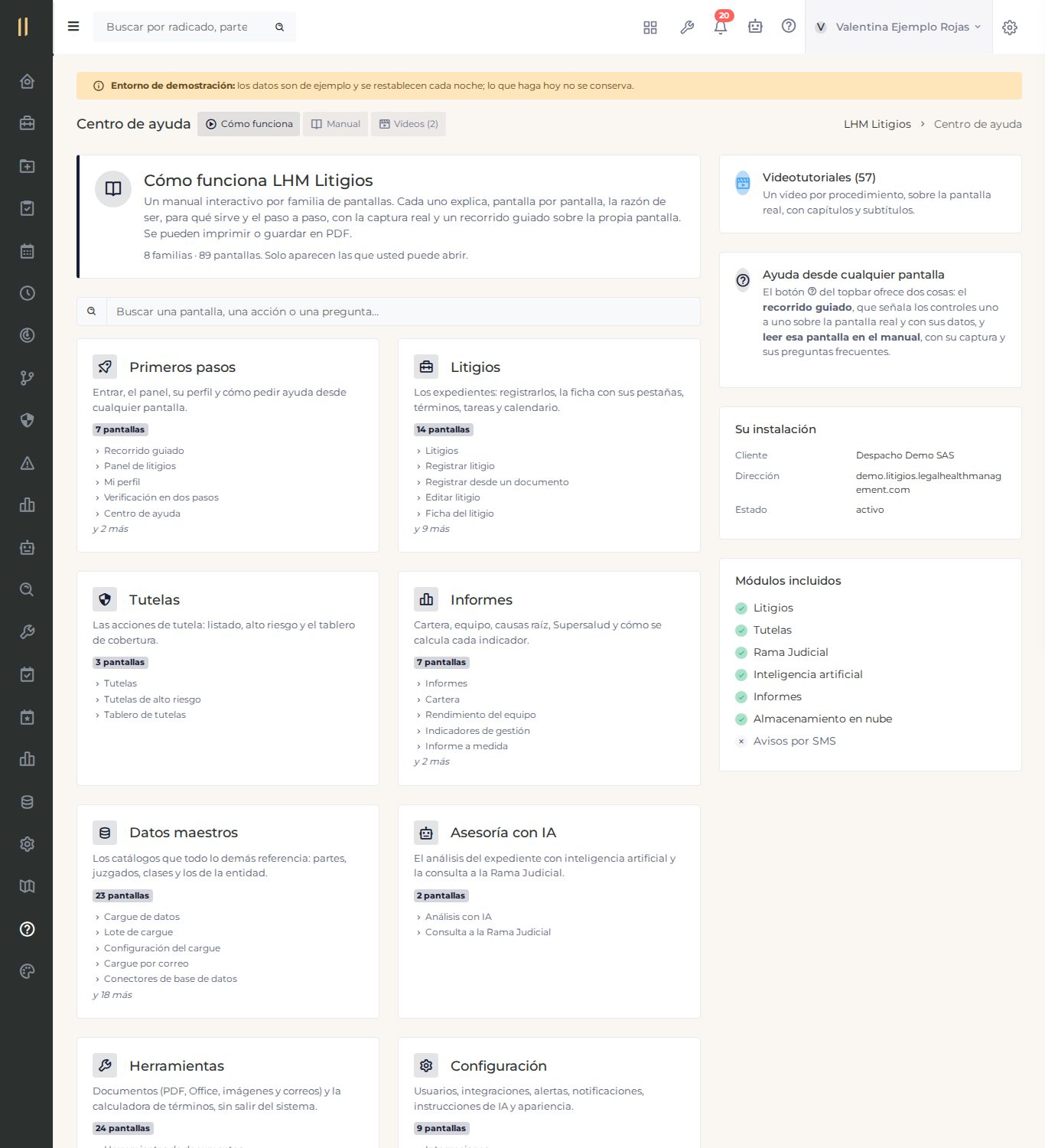Image resolution: width=1045 pixels, height=1148 pixels.
Task: Click the question mark help icon in topbar
Action: tap(789, 26)
